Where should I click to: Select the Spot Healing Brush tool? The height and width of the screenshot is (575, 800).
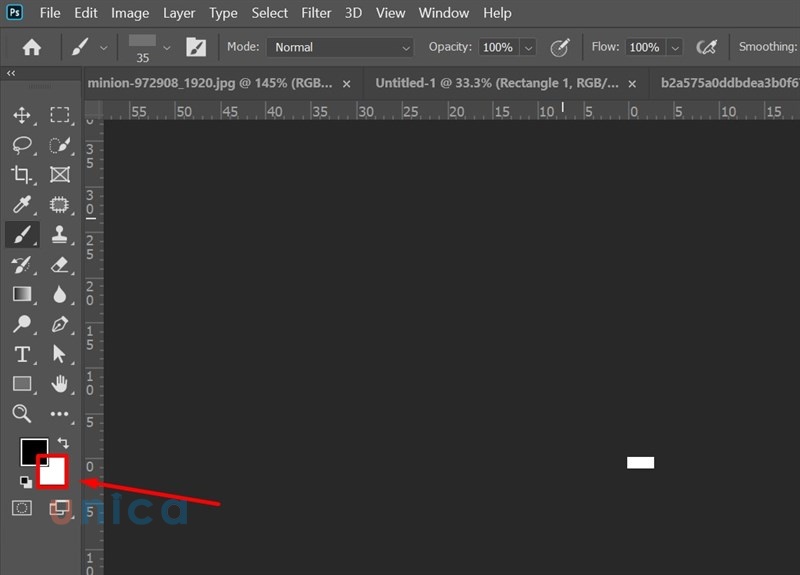coord(60,205)
